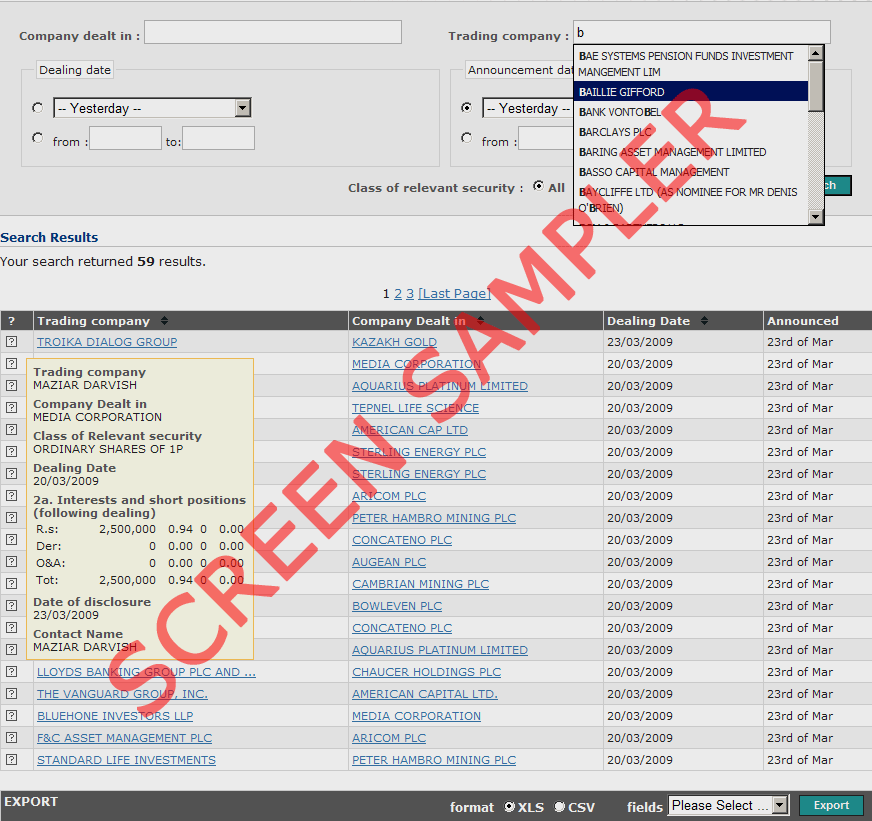This screenshot has width=872, height=821.
Task: Sort by Trading company column arrows
Action: click(164, 320)
